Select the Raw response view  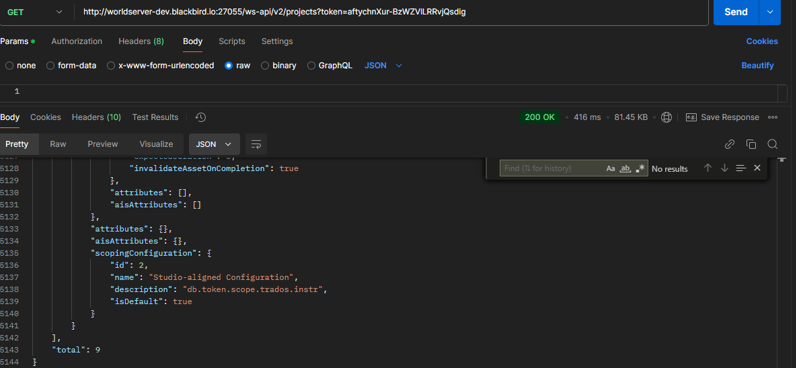pos(58,144)
